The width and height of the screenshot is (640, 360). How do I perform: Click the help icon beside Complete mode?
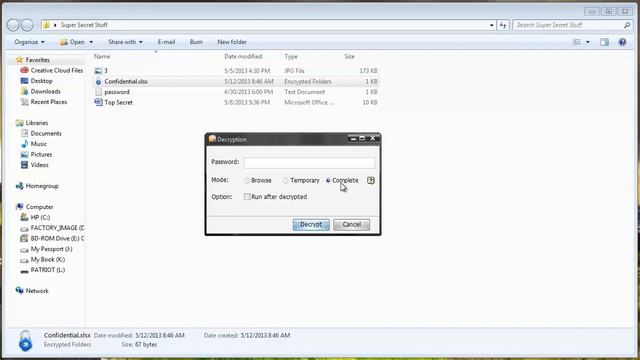coord(370,180)
